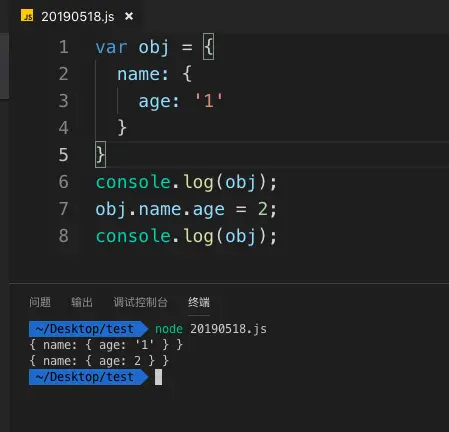Click the highlighted opening brace on line 1
Viewport: 449px width, 432px height.
(209, 47)
